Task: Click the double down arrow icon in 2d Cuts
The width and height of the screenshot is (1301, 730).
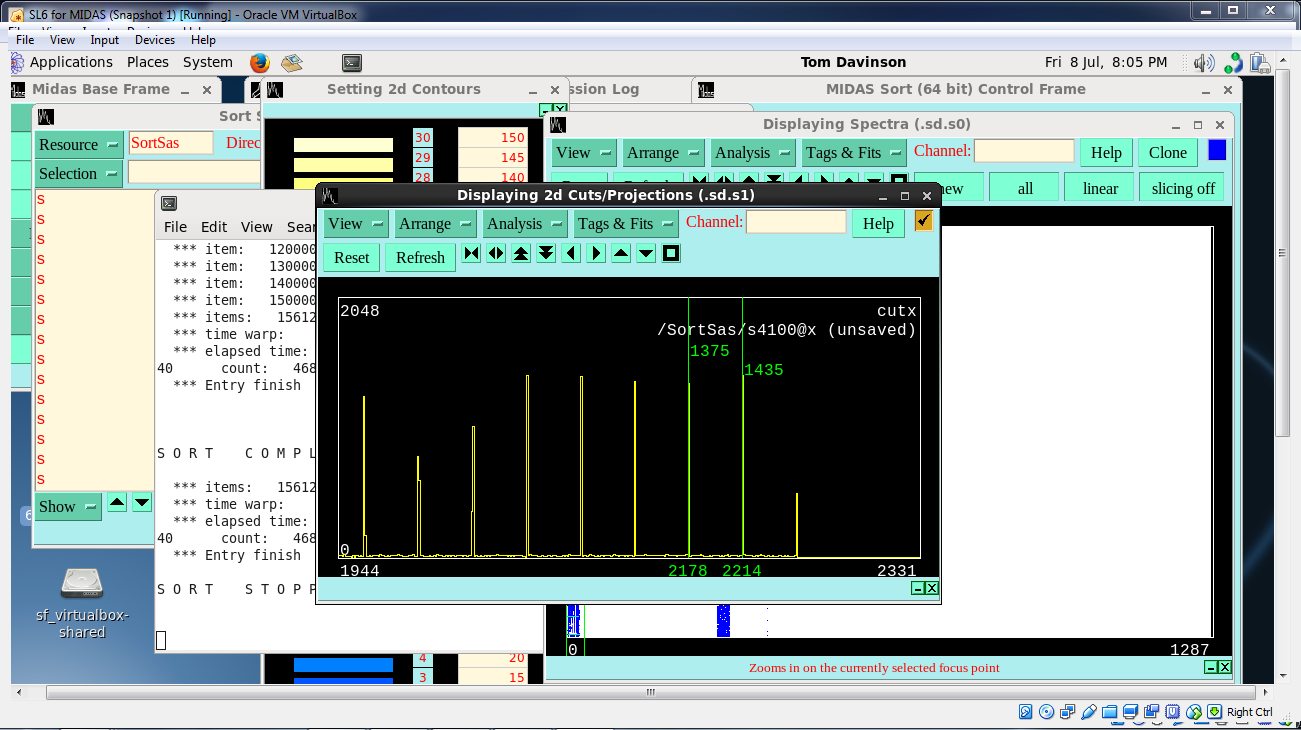Action: click(546, 254)
